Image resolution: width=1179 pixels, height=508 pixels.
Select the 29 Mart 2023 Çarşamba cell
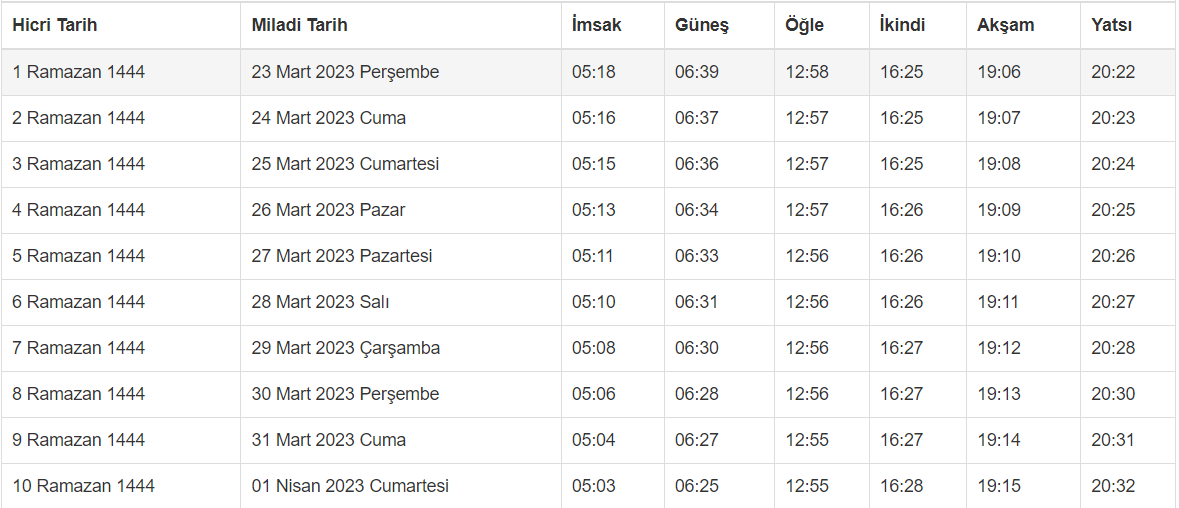pyautogui.click(x=345, y=348)
